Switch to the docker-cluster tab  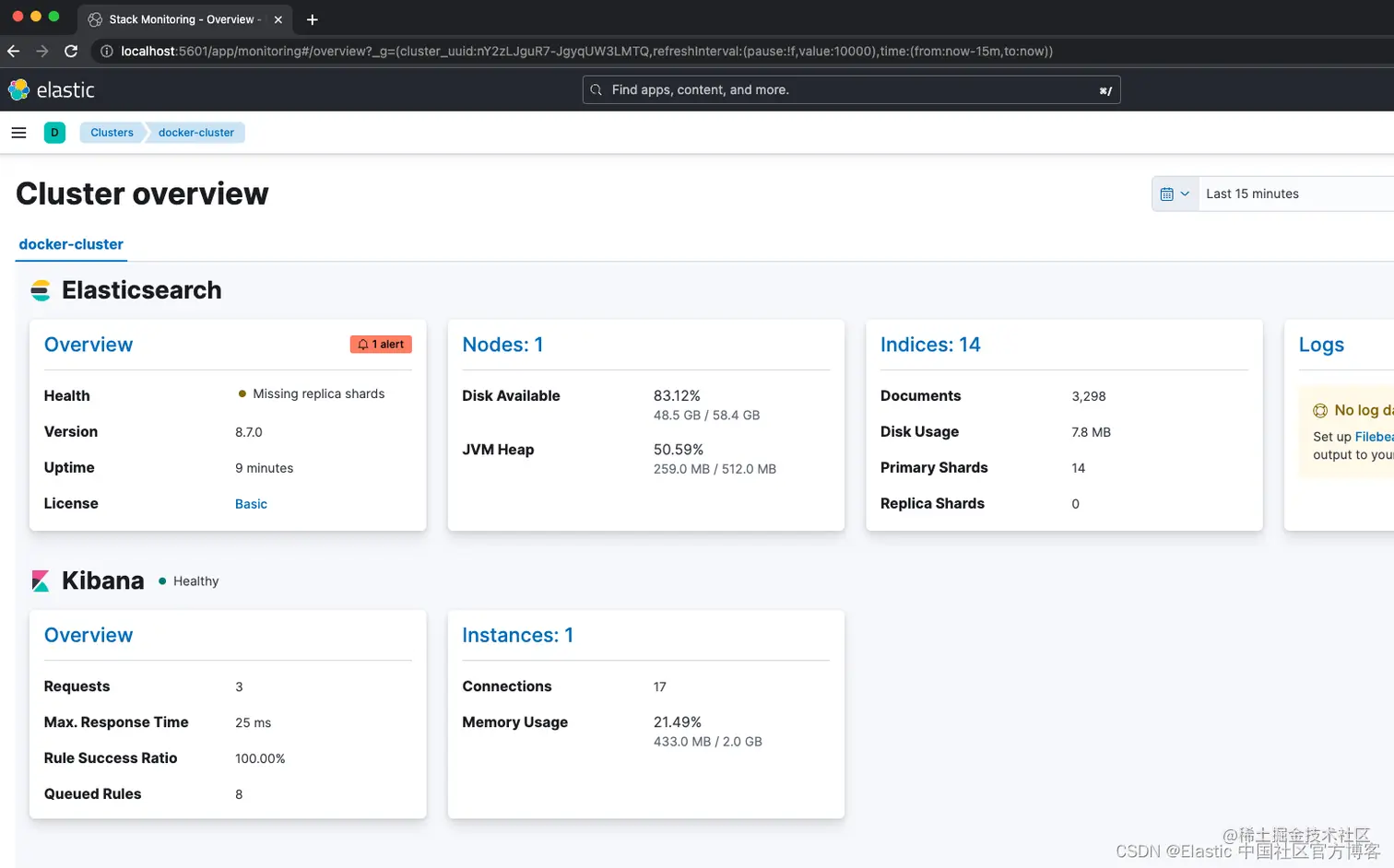(71, 244)
